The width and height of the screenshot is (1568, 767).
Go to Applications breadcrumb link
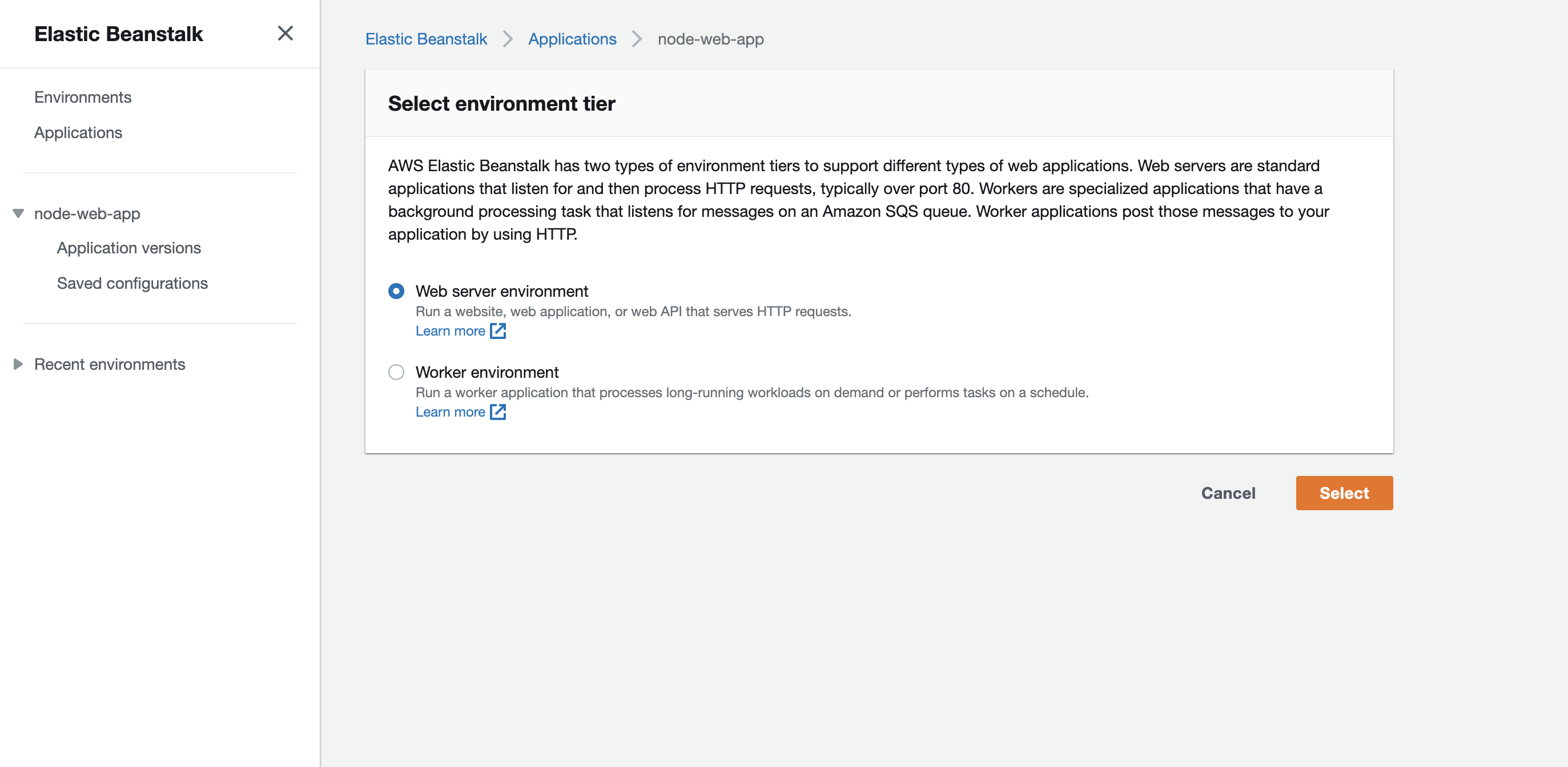coord(572,39)
